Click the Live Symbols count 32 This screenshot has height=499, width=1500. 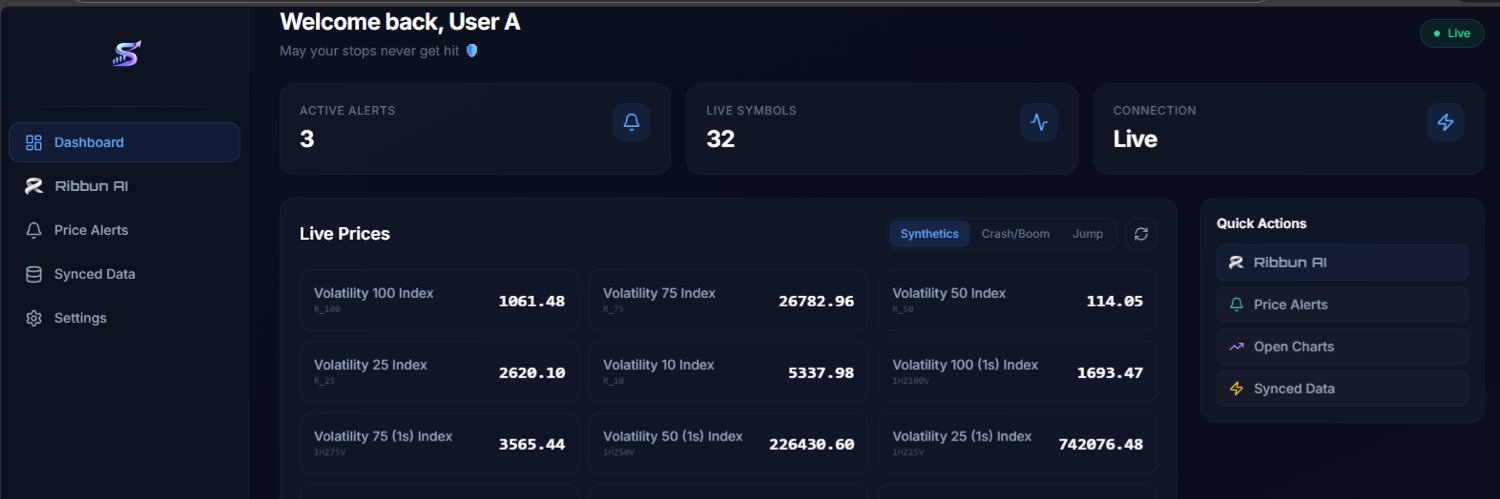[x=720, y=139]
